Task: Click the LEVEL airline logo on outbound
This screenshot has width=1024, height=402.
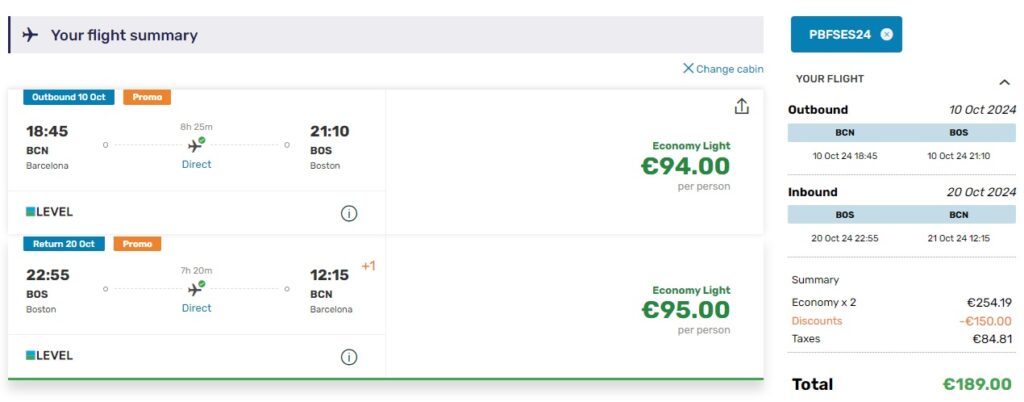Action: click(49, 212)
